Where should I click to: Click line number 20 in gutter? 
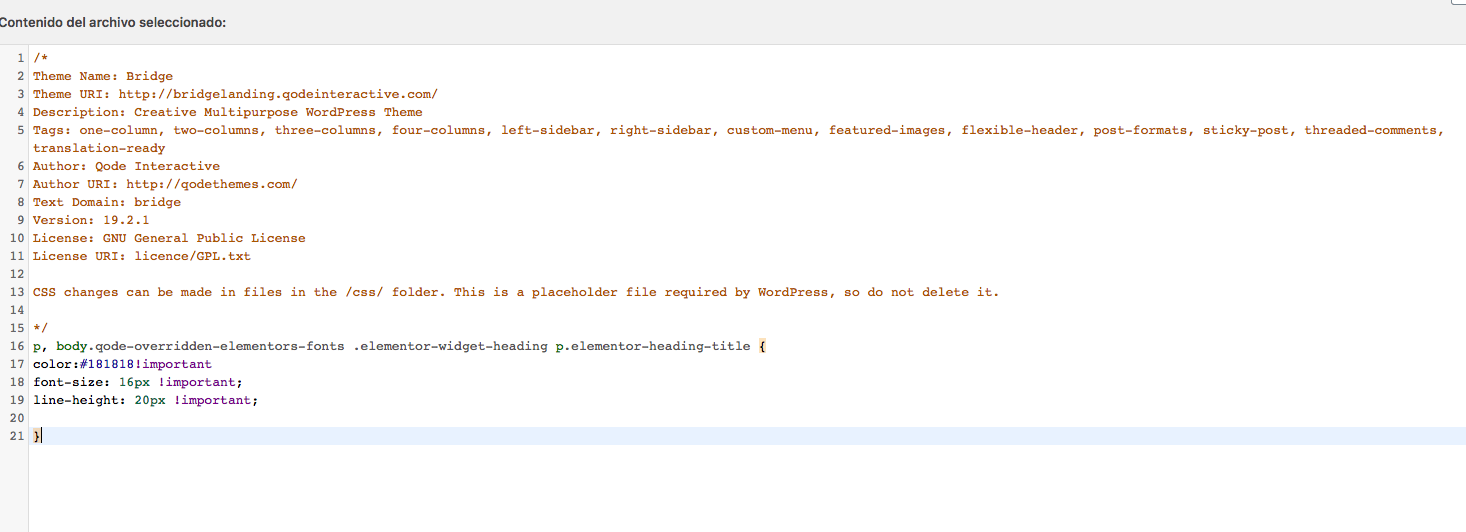click(x=17, y=418)
